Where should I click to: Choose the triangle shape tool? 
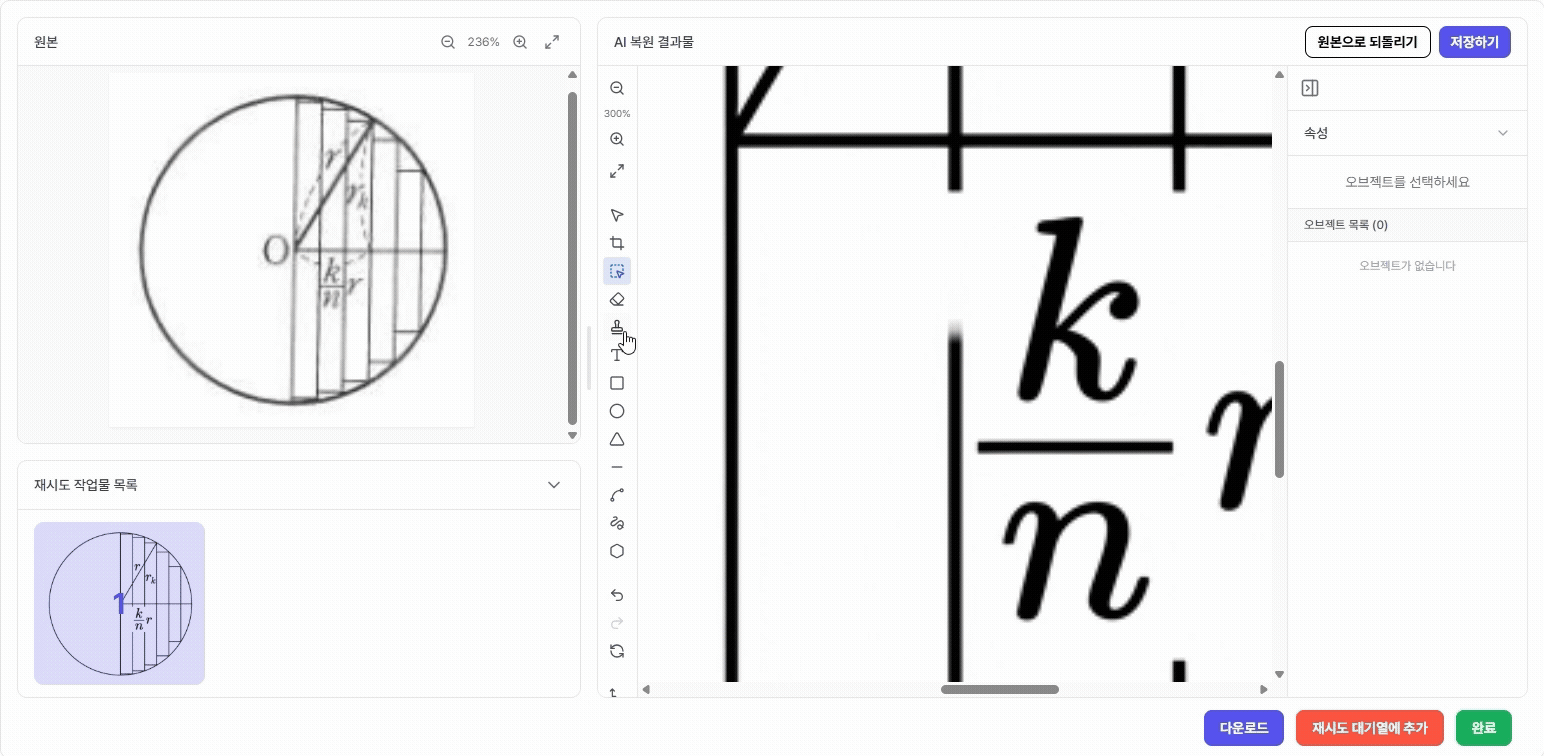pyautogui.click(x=617, y=439)
